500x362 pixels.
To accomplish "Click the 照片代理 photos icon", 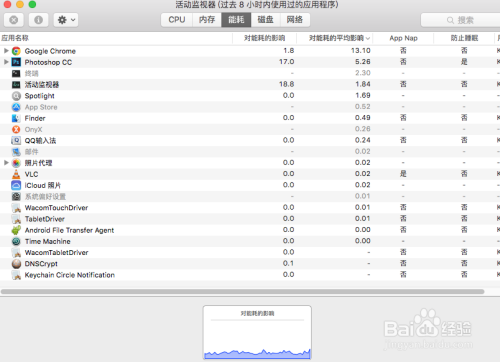I will tap(16, 163).
